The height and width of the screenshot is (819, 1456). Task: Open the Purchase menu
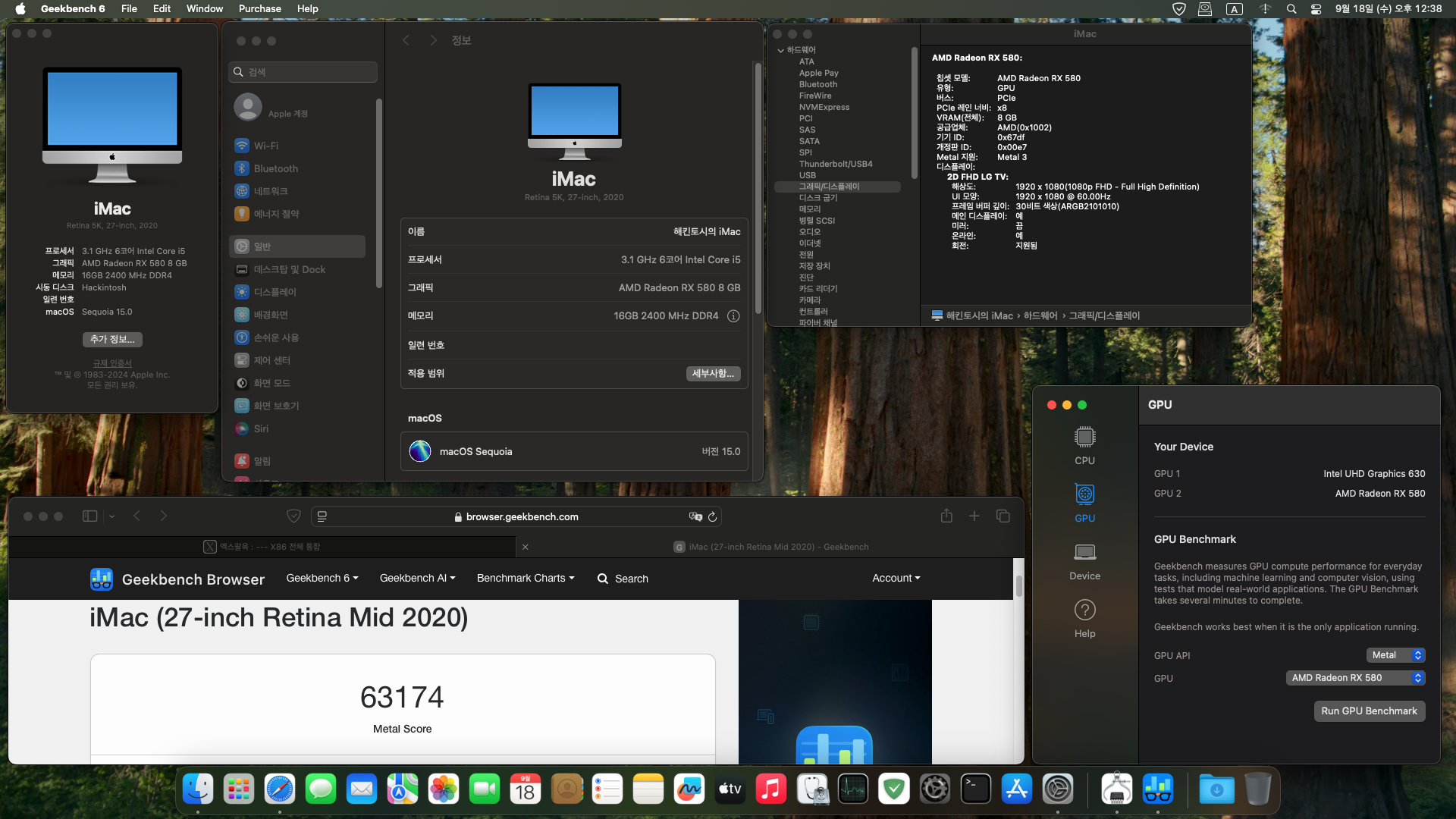259,9
